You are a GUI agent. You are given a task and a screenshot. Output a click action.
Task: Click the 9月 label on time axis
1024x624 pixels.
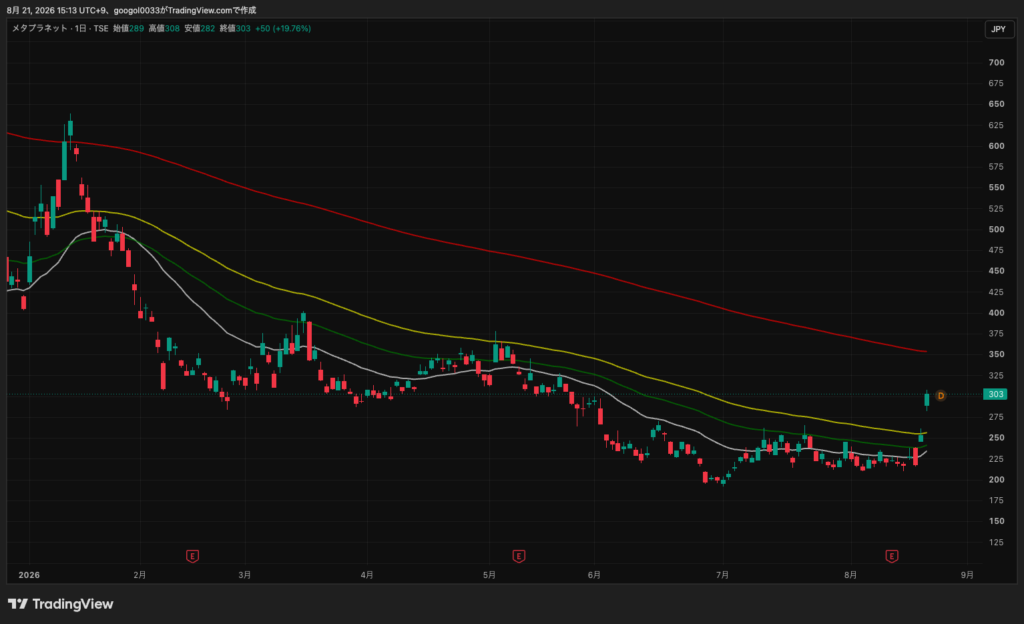(x=967, y=575)
